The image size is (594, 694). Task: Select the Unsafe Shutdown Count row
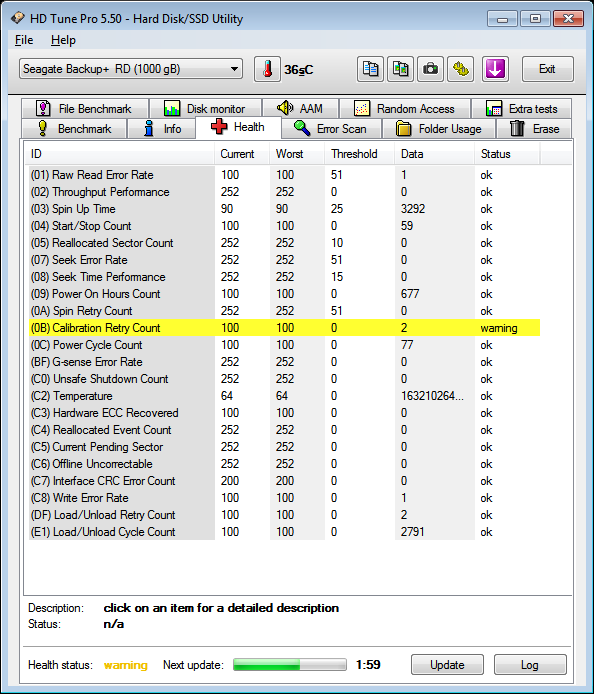pyautogui.click(x=285, y=379)
